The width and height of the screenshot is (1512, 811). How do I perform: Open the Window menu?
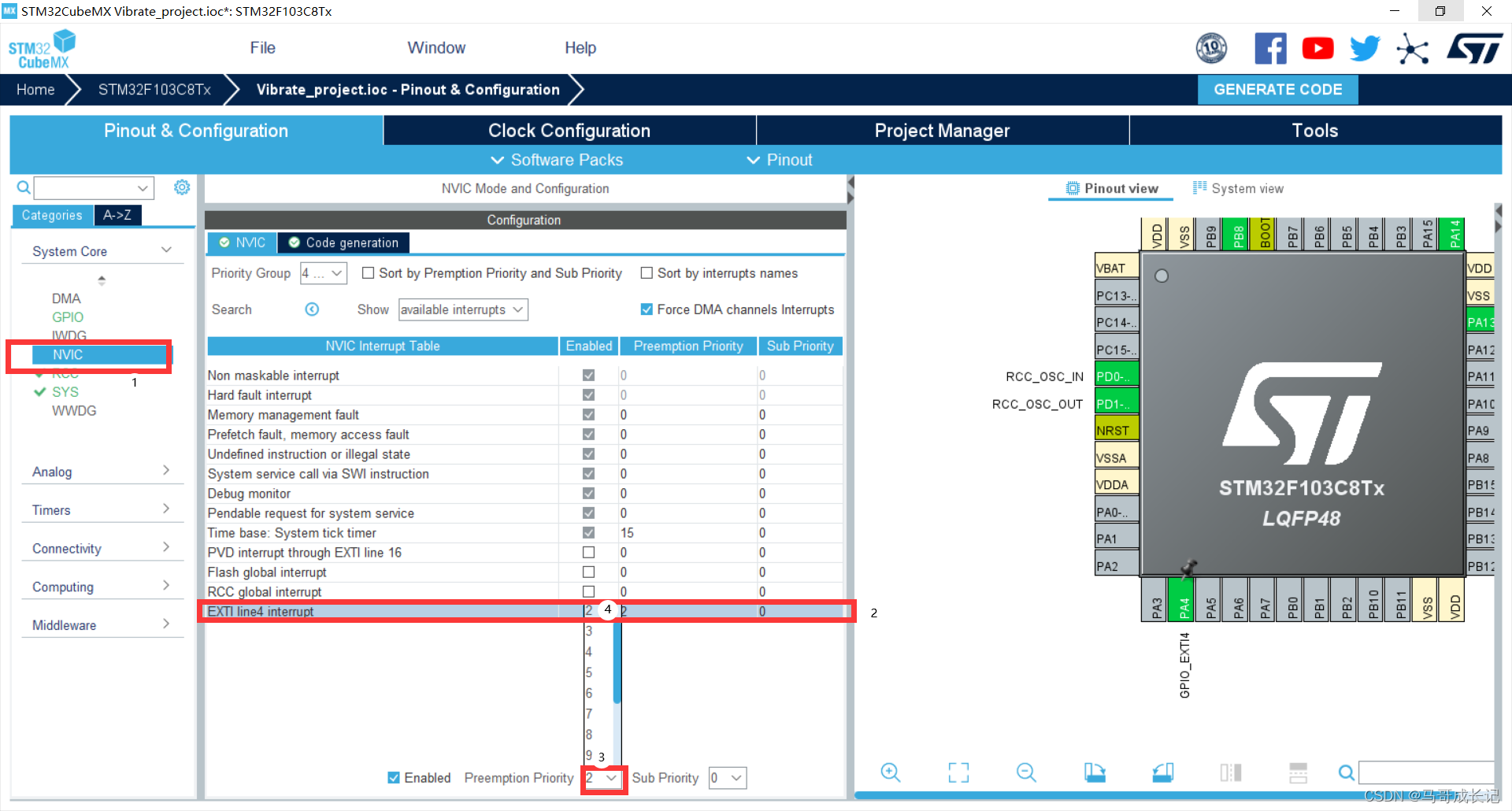pos(436,48)
